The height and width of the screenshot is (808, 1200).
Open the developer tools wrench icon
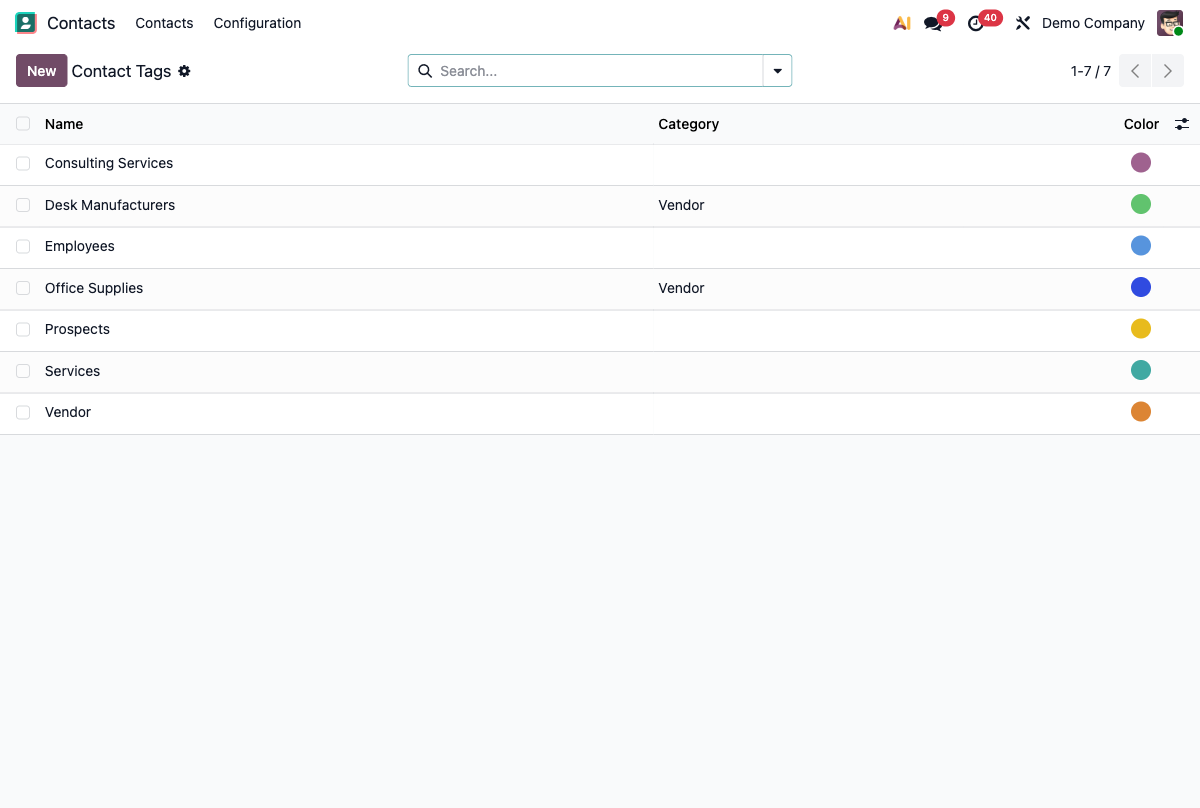click(1022, 23)
